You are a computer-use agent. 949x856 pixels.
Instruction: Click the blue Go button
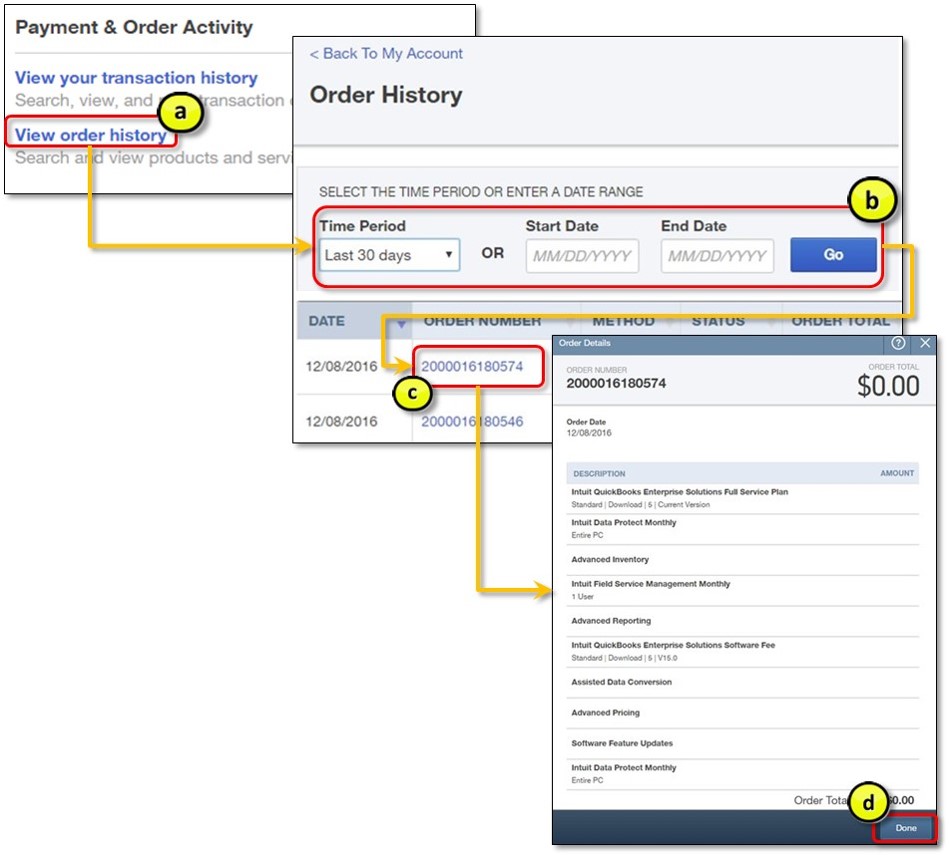[x=833, y=255]
